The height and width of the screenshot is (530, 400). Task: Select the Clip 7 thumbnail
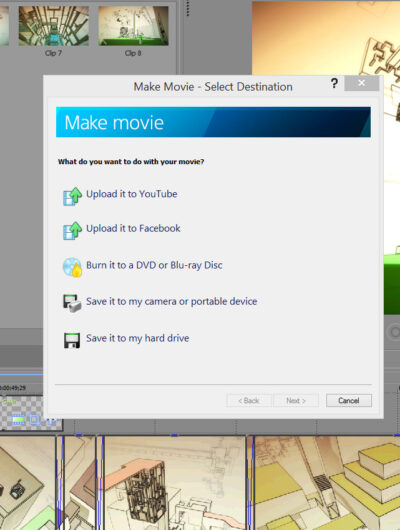tap(53, 26)
